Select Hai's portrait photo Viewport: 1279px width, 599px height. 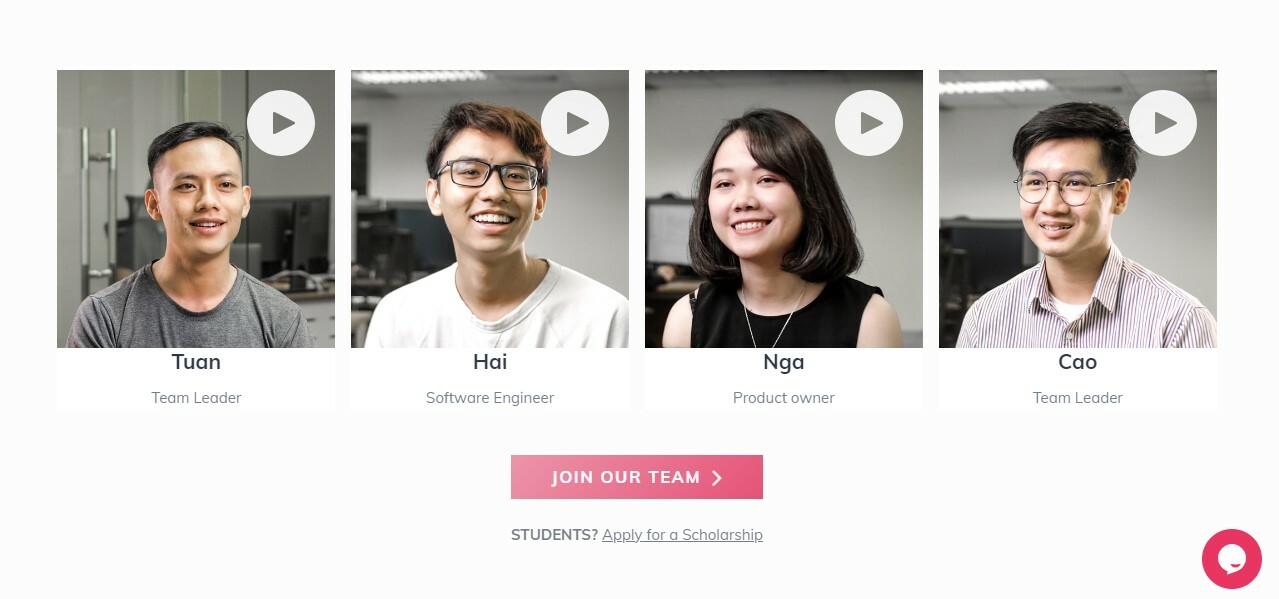[x=490, y=209]
